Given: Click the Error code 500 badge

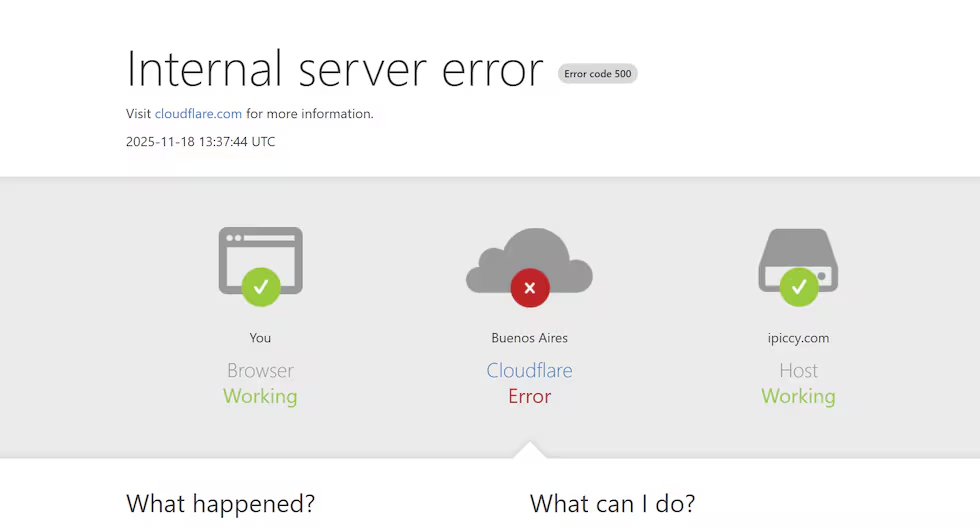Looking at the screenshot, I should pos(597,74).
